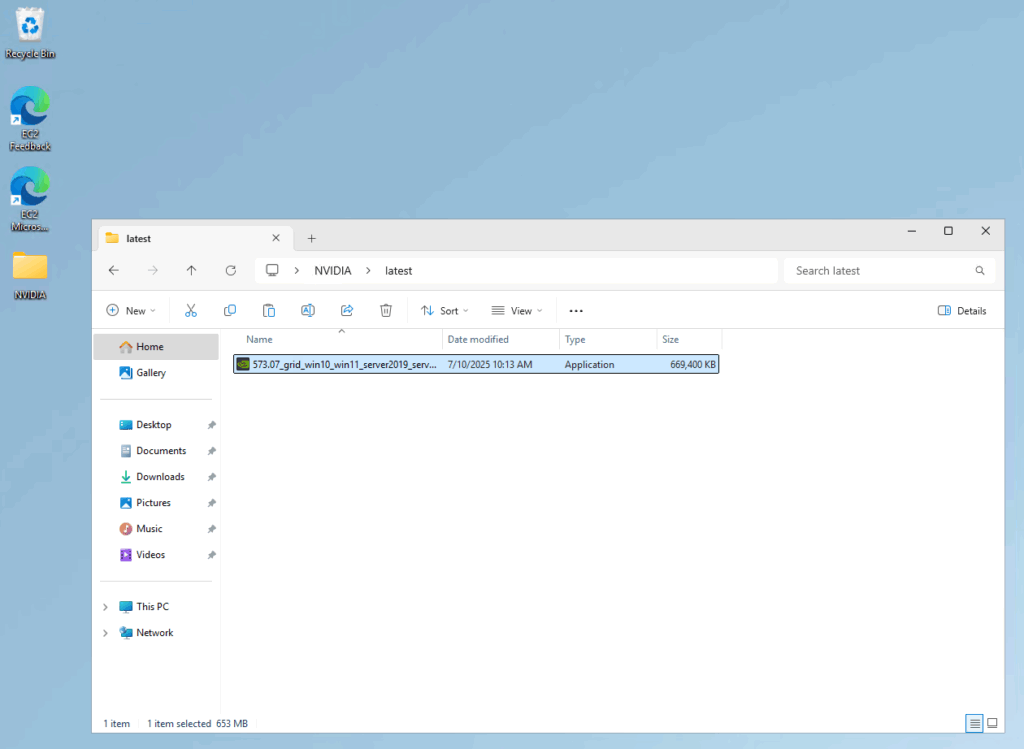Delete the selected file with trash icon

[x=386, y=311]
